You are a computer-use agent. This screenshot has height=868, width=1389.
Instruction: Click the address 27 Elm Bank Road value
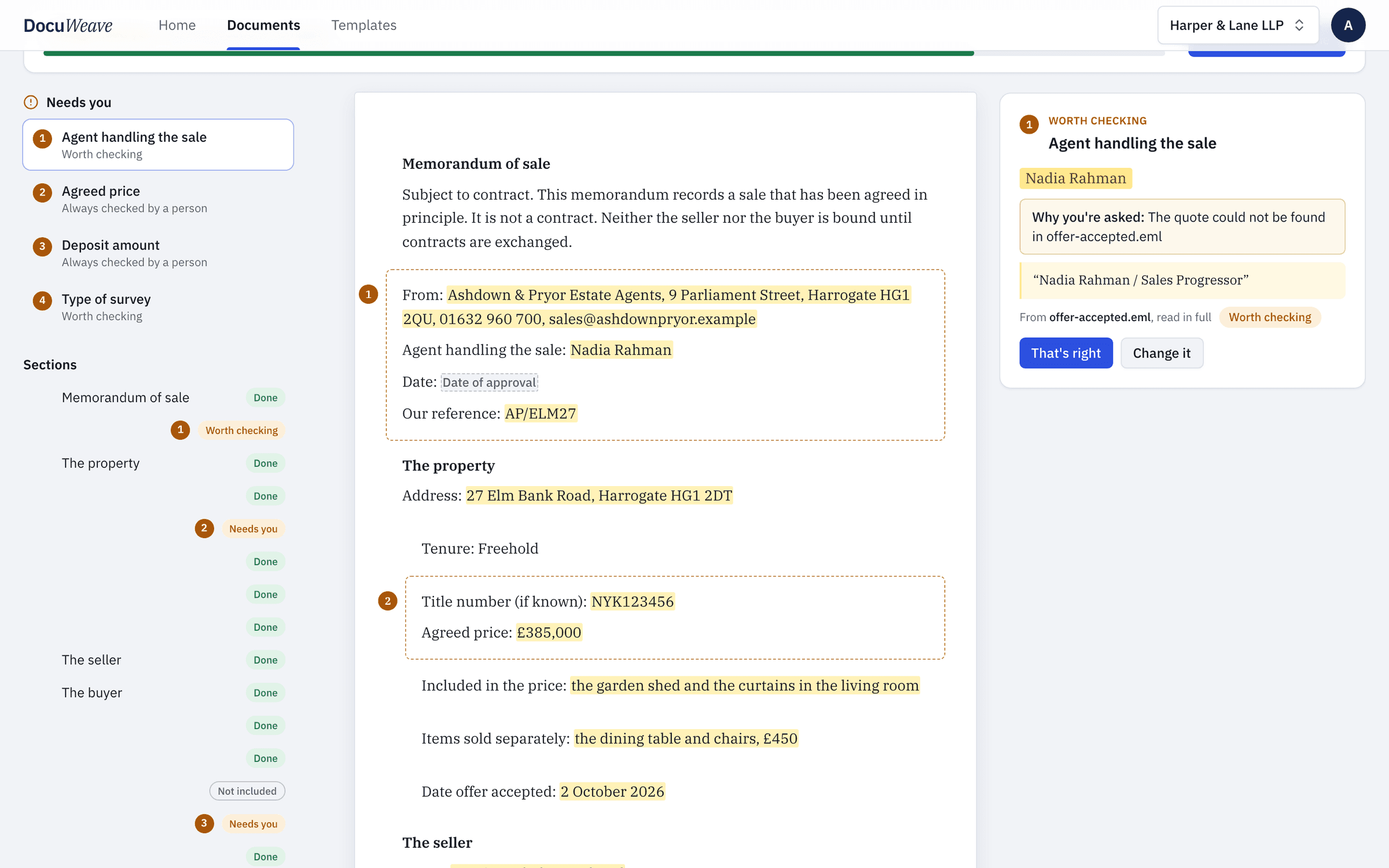coord(599,495)
